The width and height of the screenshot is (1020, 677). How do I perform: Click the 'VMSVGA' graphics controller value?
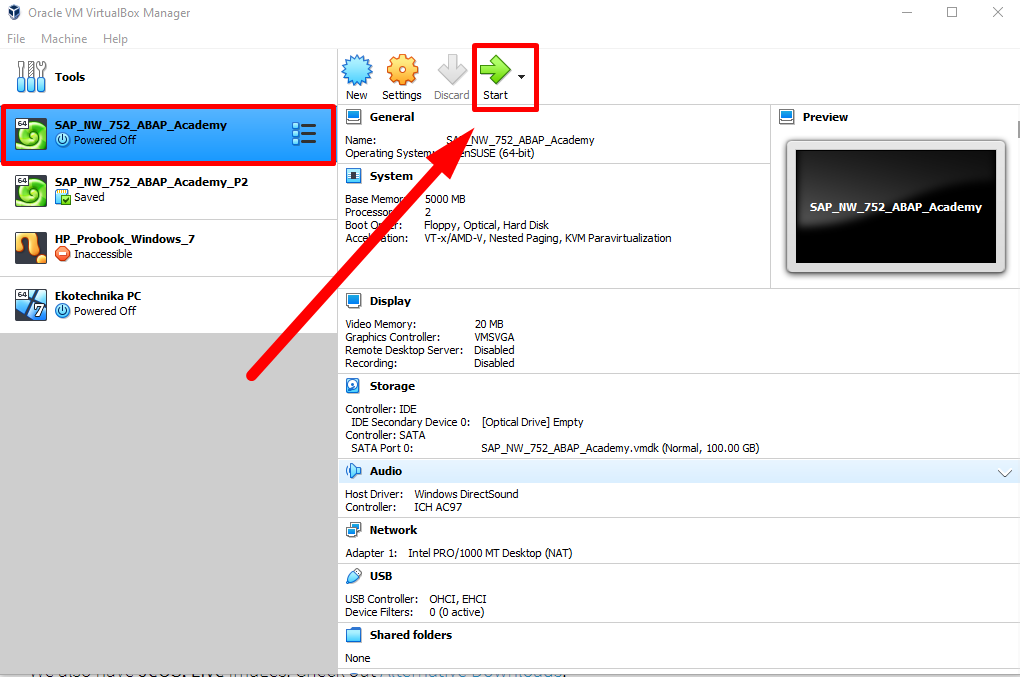(494, 337)
